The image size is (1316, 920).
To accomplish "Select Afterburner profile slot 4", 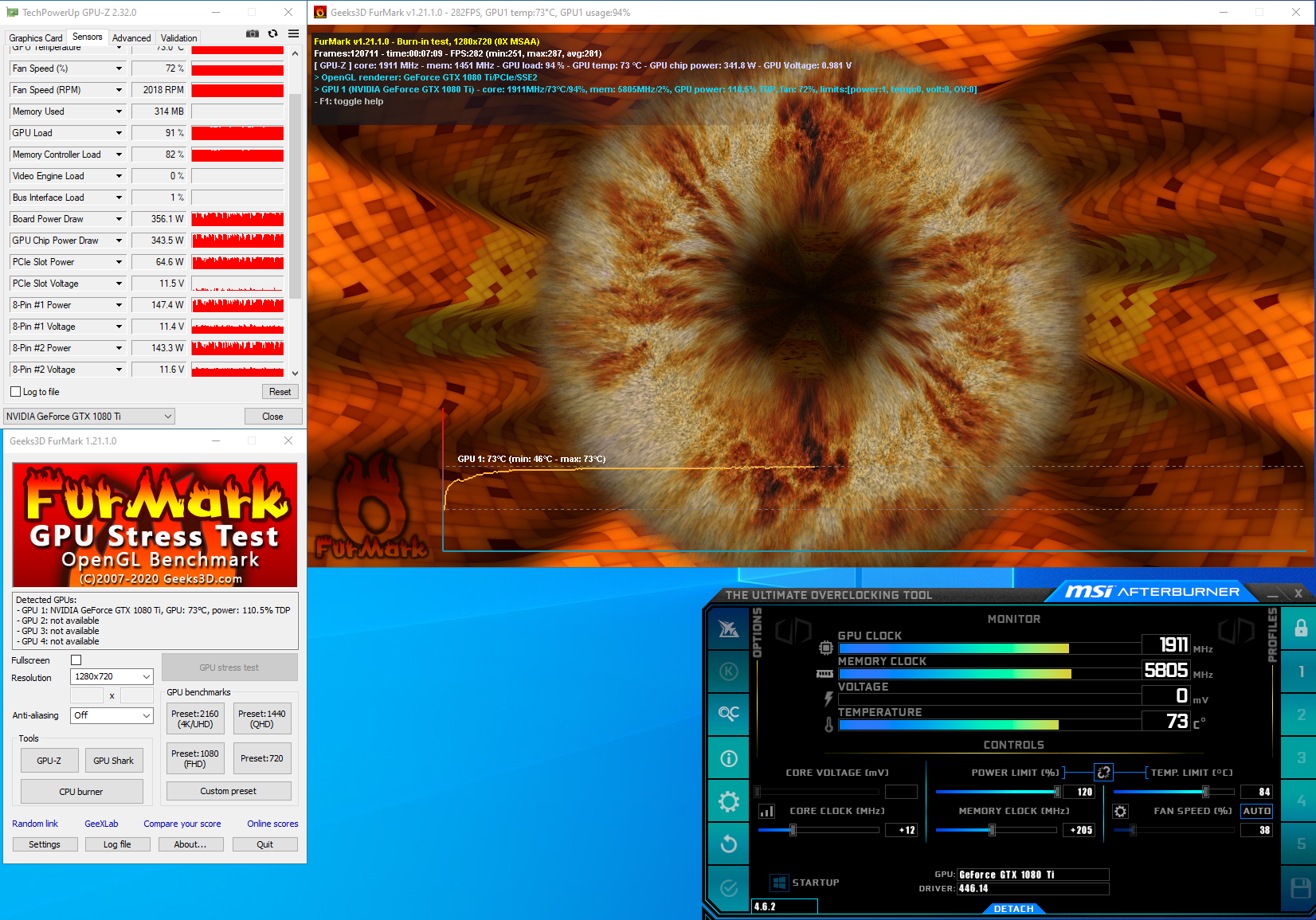I will [1301, 801].
